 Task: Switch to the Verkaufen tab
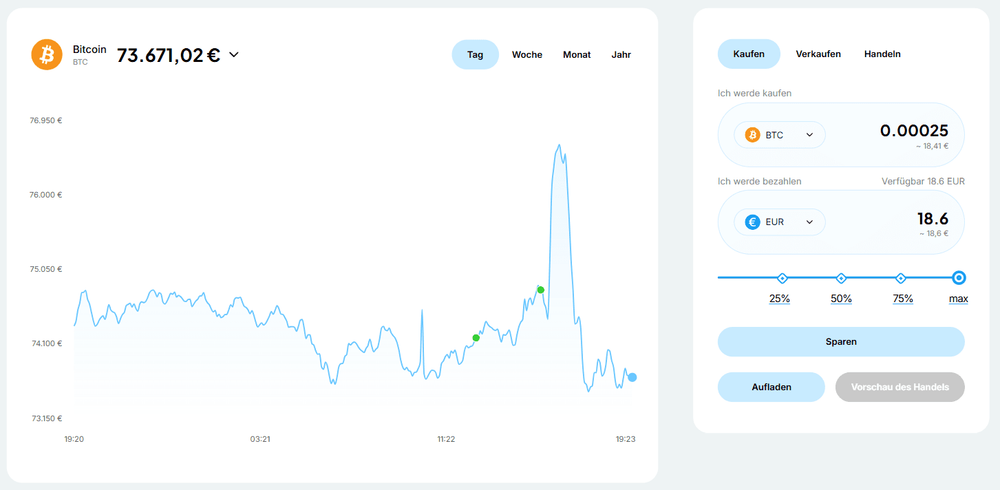pyautogui.click(x=818, y=54)
